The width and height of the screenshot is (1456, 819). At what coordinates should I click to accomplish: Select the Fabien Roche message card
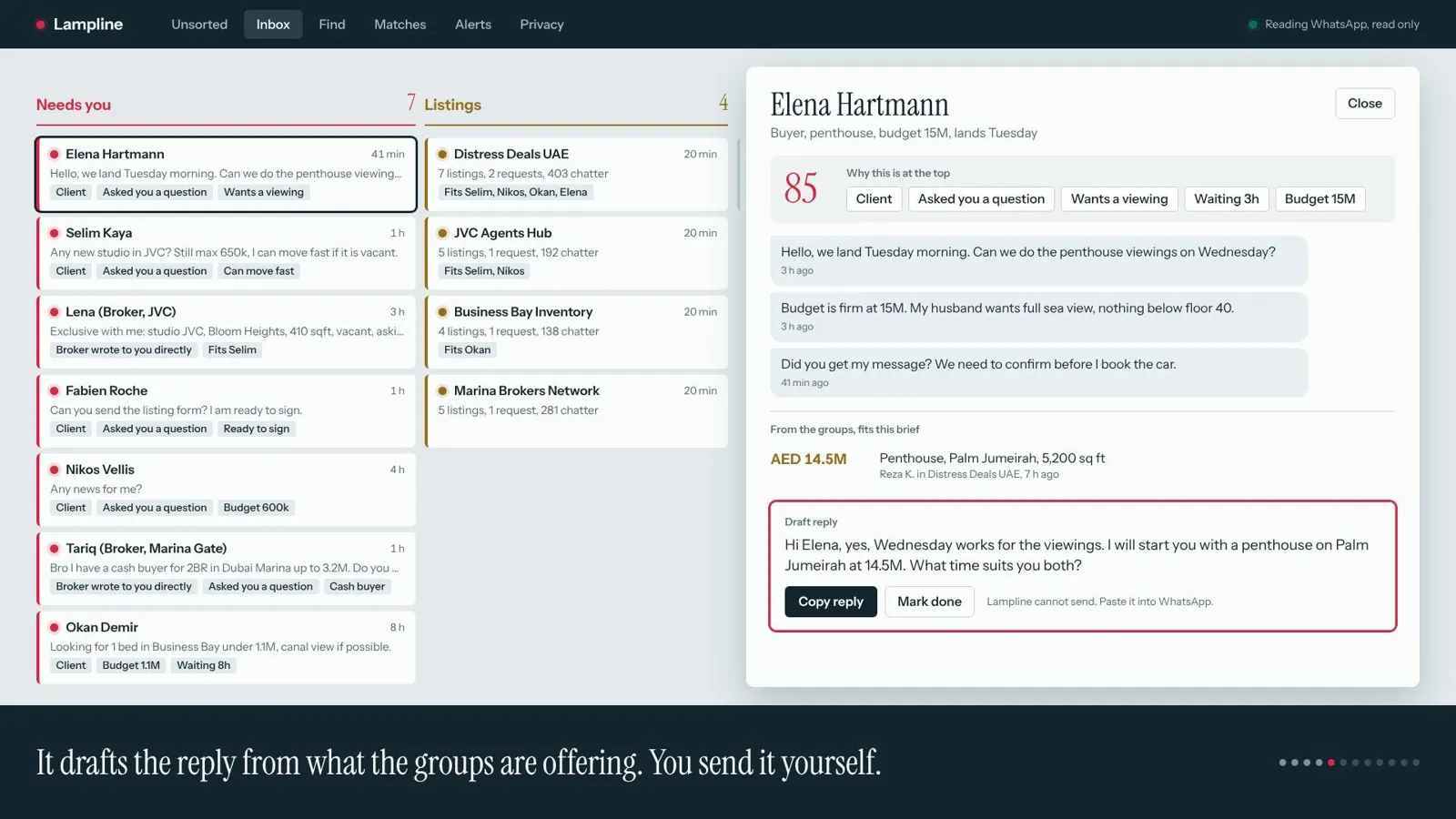pos(226,411)
